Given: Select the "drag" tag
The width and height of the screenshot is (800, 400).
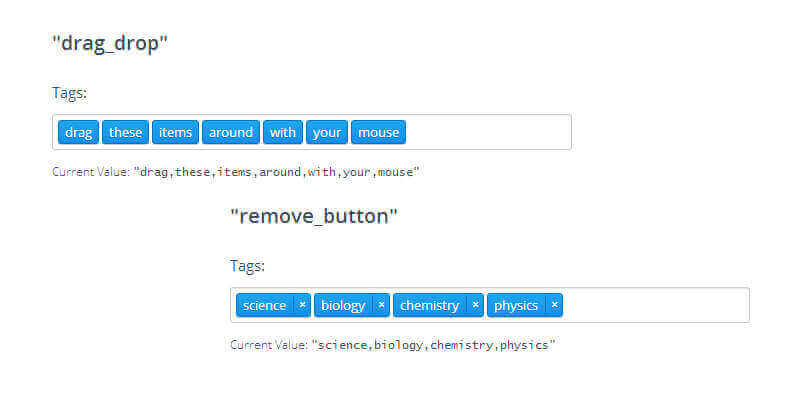Looking at the screenshot, I should pyautogui.click(x=78, y=132).
